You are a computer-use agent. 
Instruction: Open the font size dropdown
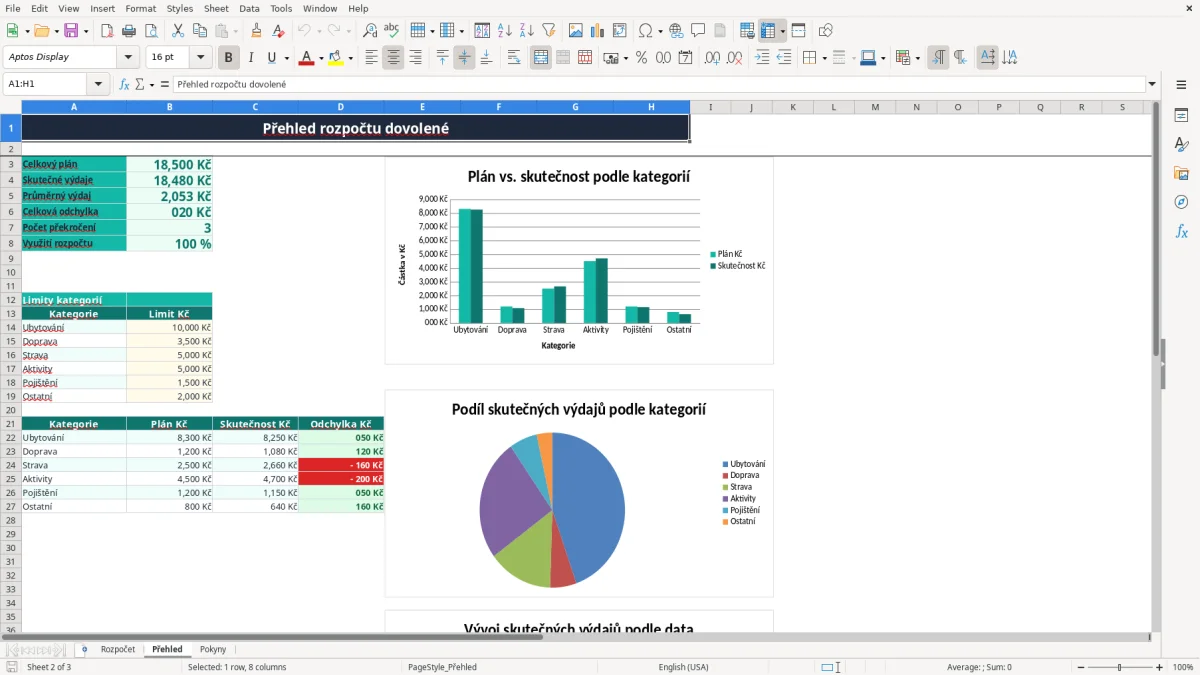tap(201, 58)
